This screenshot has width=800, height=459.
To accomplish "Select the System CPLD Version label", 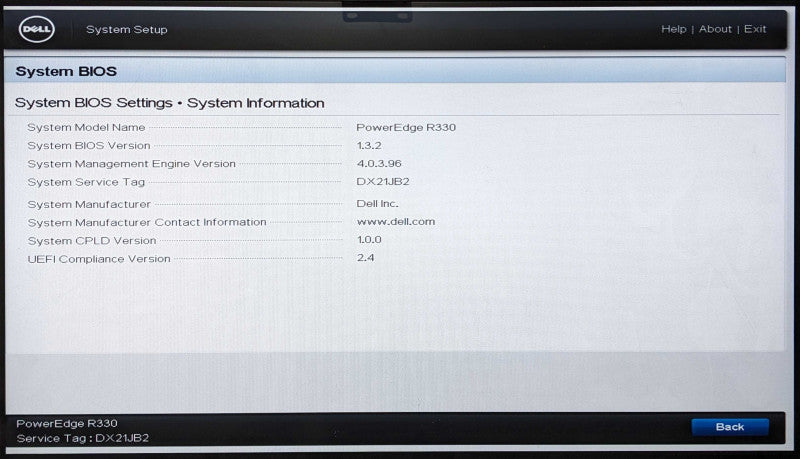I will coord(92,241).
